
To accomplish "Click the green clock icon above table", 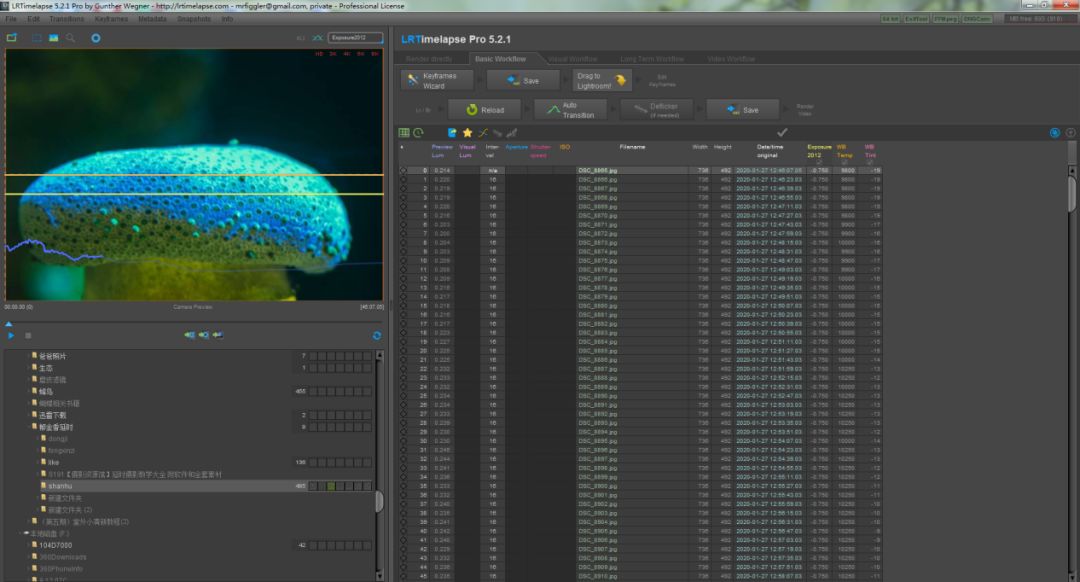I will (x=418, y=133).
